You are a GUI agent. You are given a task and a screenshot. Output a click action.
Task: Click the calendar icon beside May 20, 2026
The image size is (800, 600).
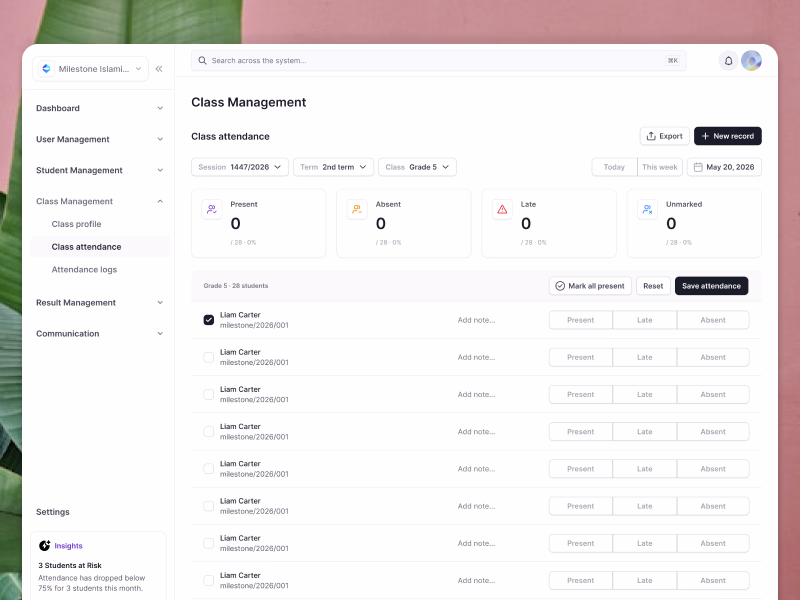click(698, 167)
